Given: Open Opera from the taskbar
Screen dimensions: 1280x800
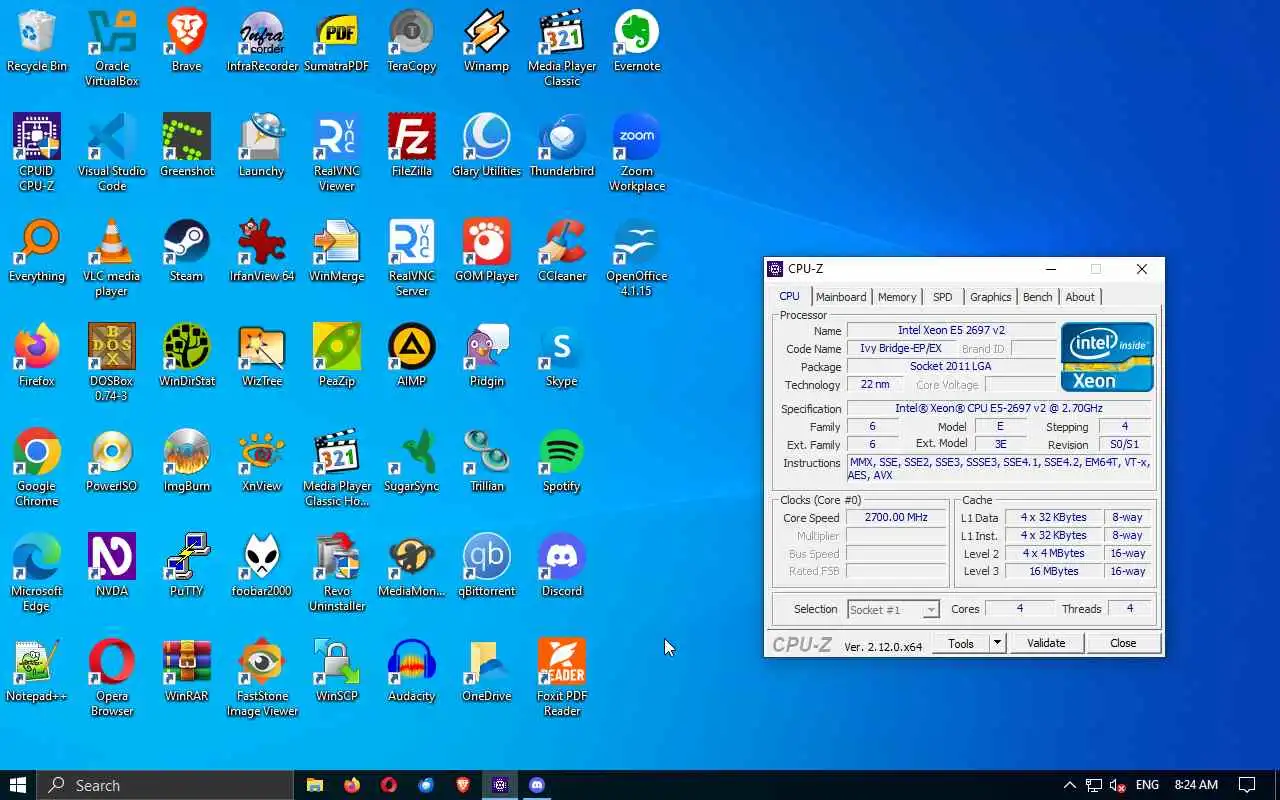Looking at the screenshot, I should point(389,785).
